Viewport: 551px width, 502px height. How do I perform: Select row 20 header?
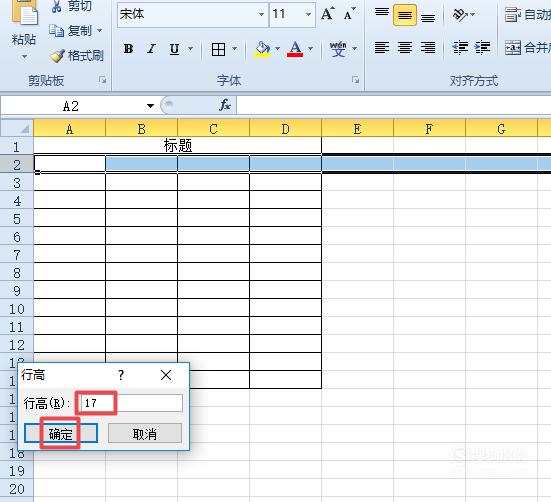[x=17, y=489]
